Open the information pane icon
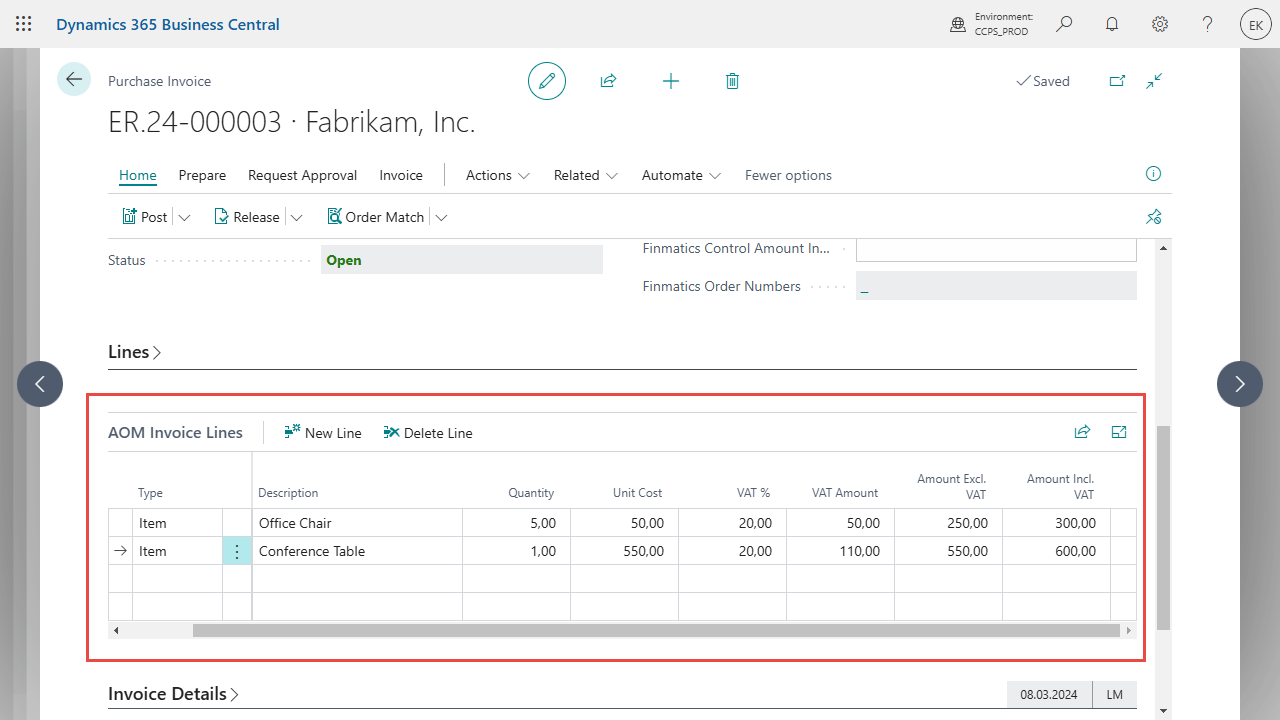Screen dimensions: 1280x720 (x=1153, y=174)
